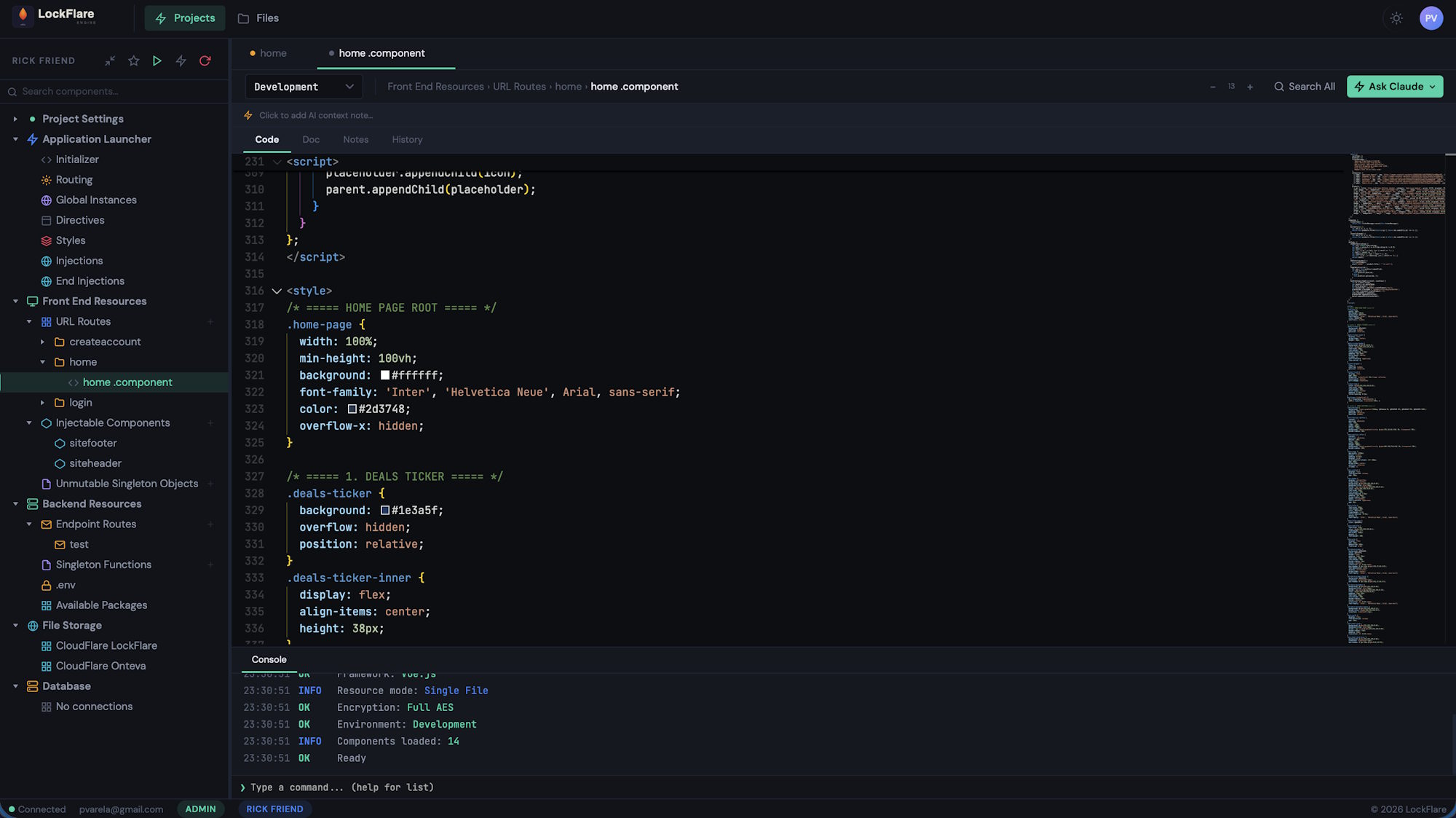Screen dimensions: 1456x818
Task: Click the Global Instances globe icon
Action: click(46, 200)
